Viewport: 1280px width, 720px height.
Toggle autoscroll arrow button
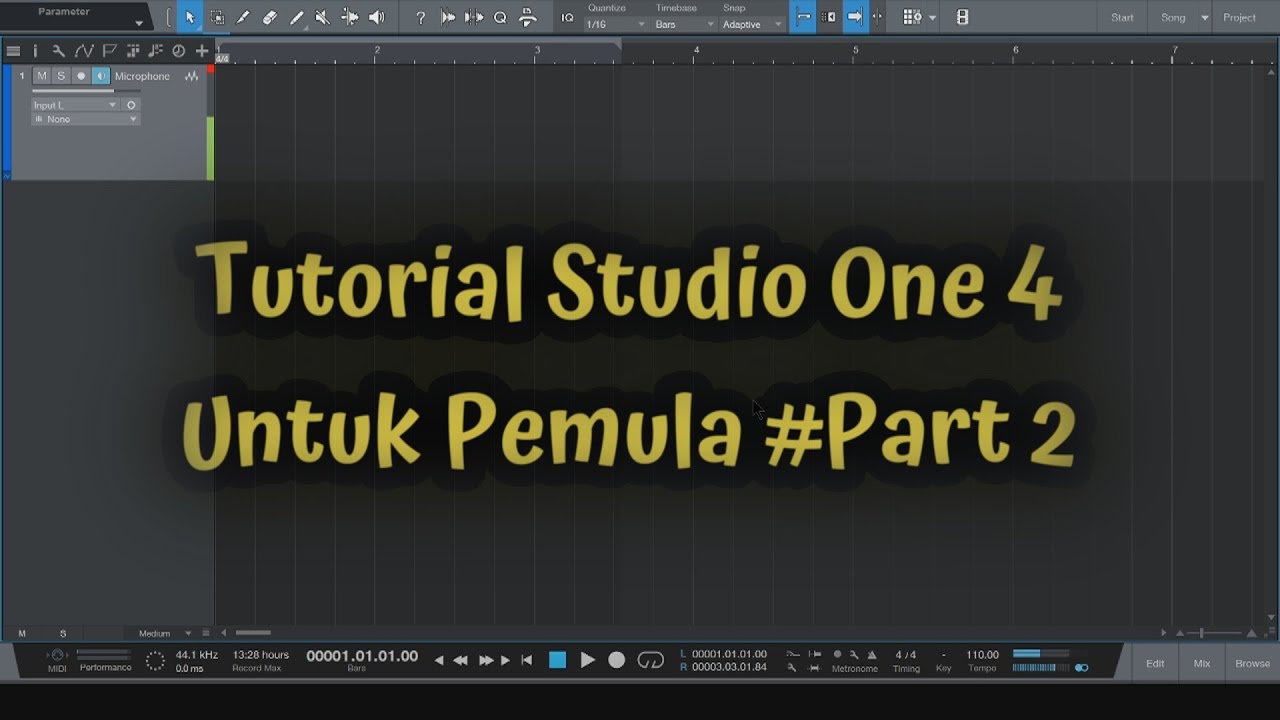855,17
